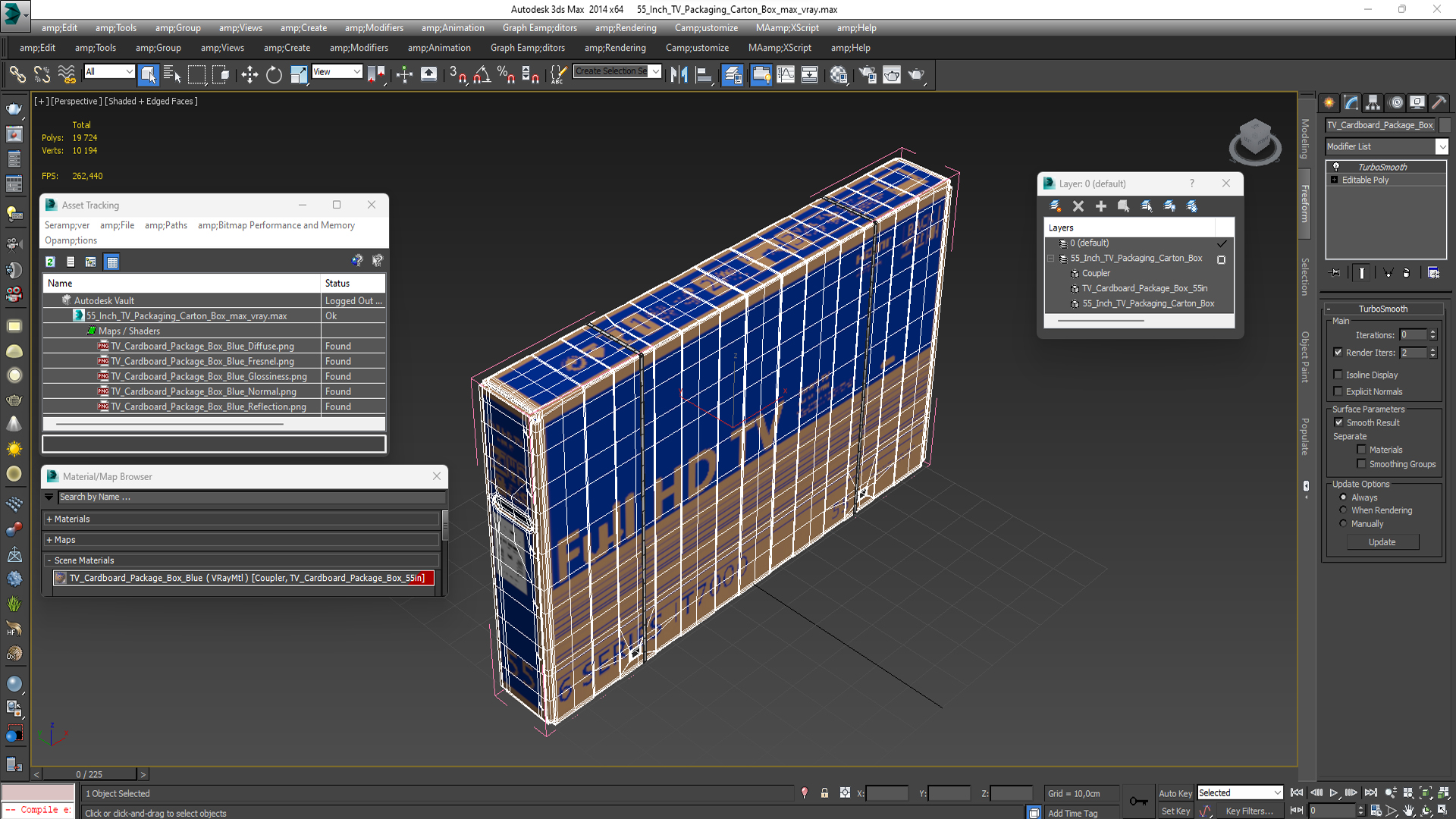1456x819 pixels.
Task: Select the Link tool in main toolbar
Action: tap(17, 74)
